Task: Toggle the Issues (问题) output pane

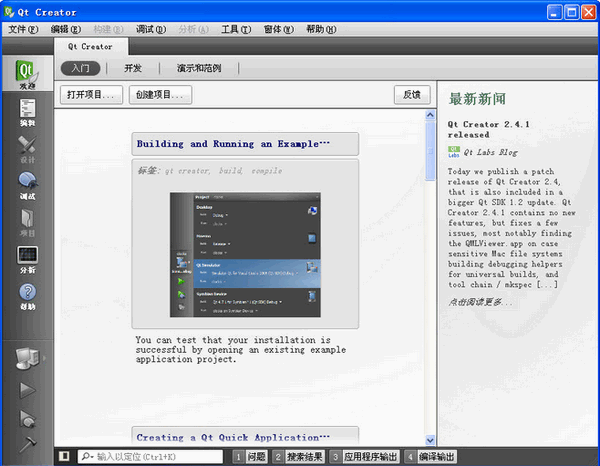Action: [x=250, y=457]
